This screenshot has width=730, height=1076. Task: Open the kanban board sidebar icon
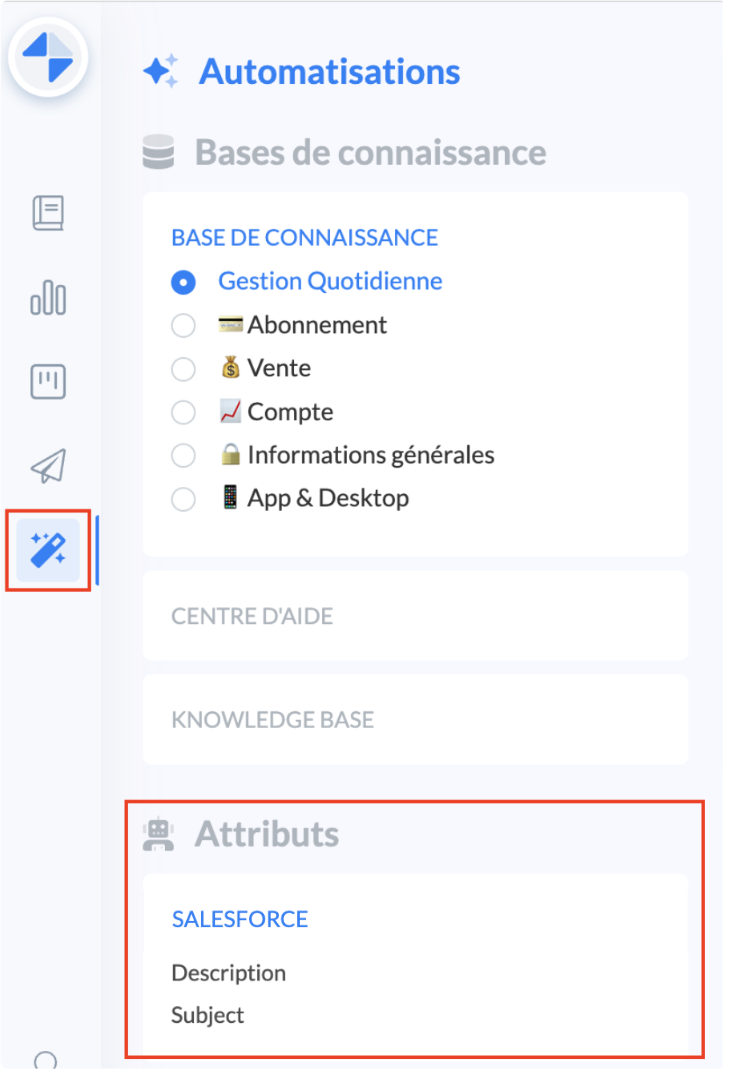(x=48, y=382)
